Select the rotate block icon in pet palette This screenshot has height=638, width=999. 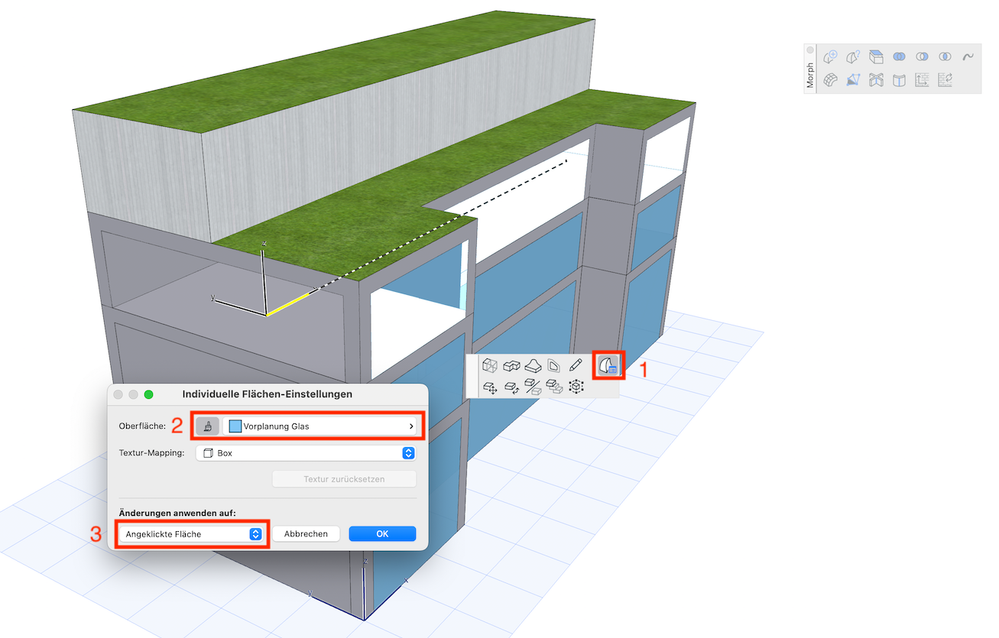511,387
